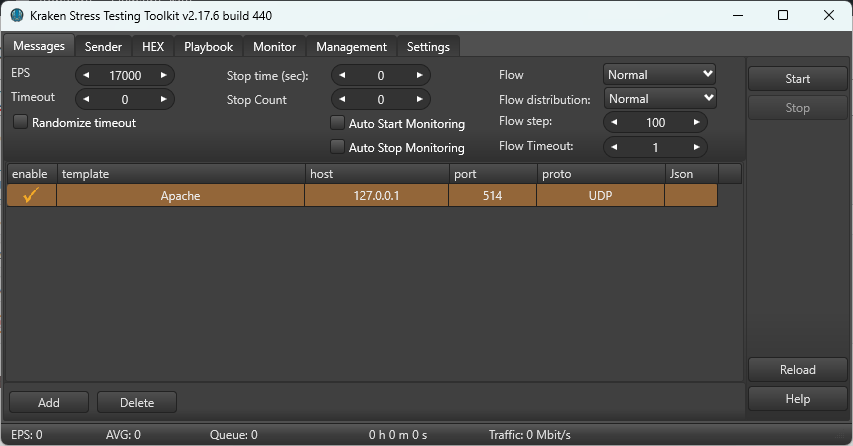Switch to the Sender tab

tap(103, 47)
